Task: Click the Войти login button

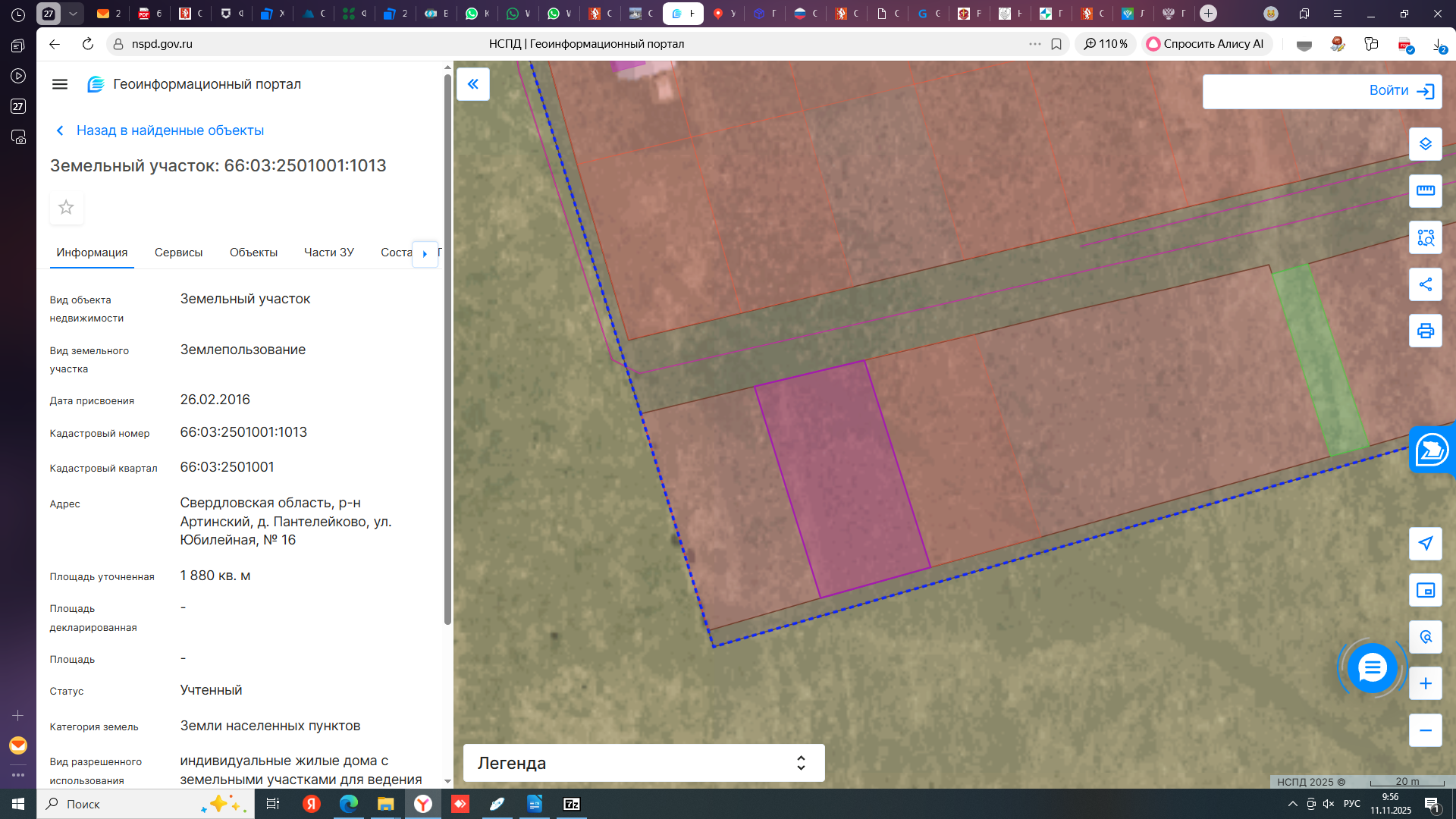Action: coord(1321,91)
